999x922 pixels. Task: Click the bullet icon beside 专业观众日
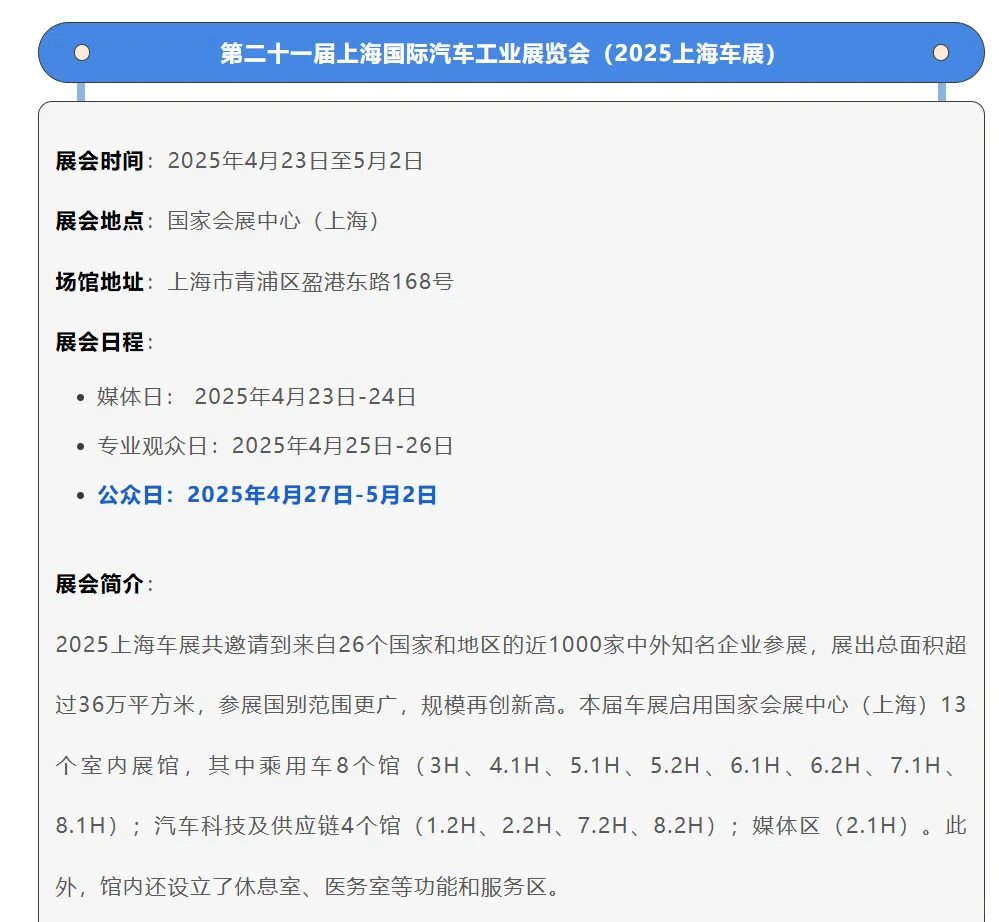pos(81,446)
